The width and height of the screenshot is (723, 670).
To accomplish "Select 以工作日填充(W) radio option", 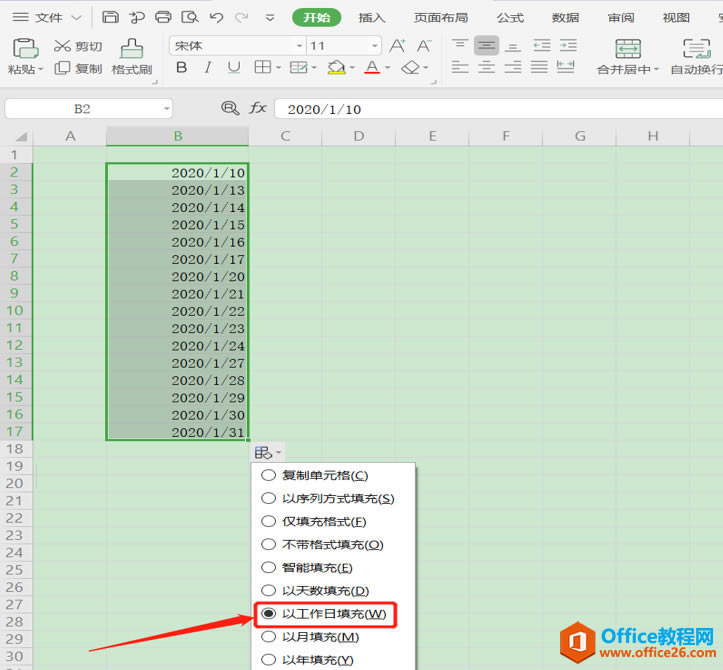I will pos(268,614).
